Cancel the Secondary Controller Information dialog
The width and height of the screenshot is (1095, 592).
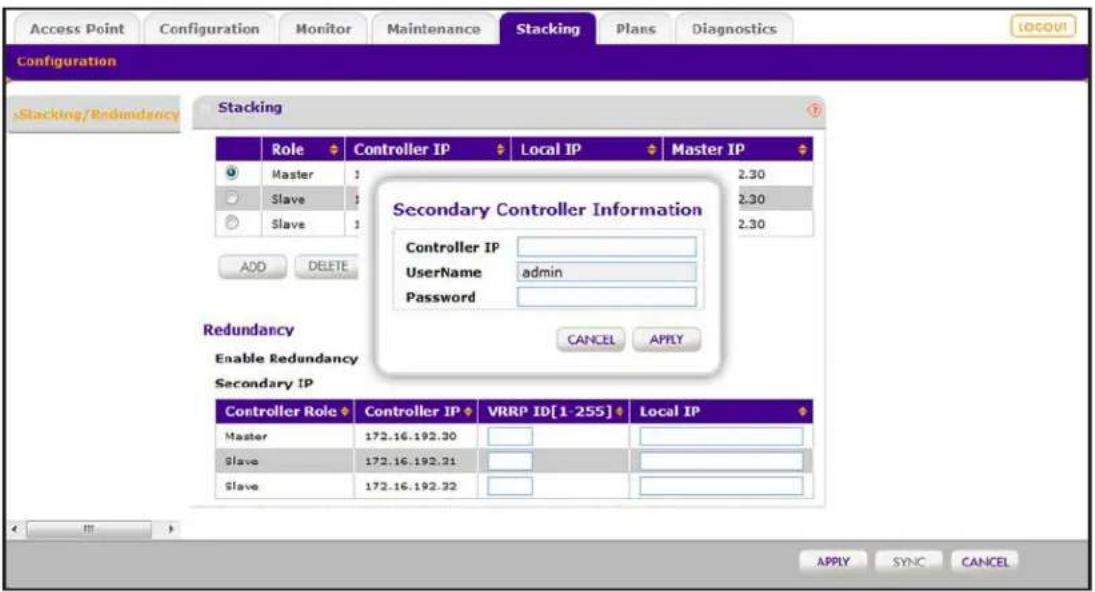(591, 339)
